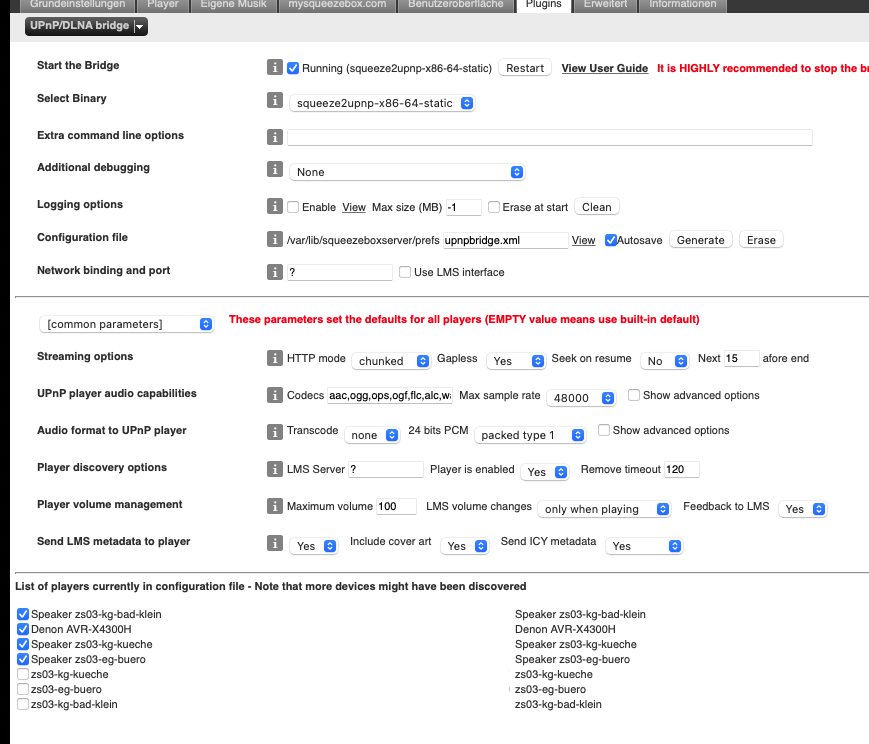Open info icon for Extra command line options

pyautogui.click(x=275, y=137)
